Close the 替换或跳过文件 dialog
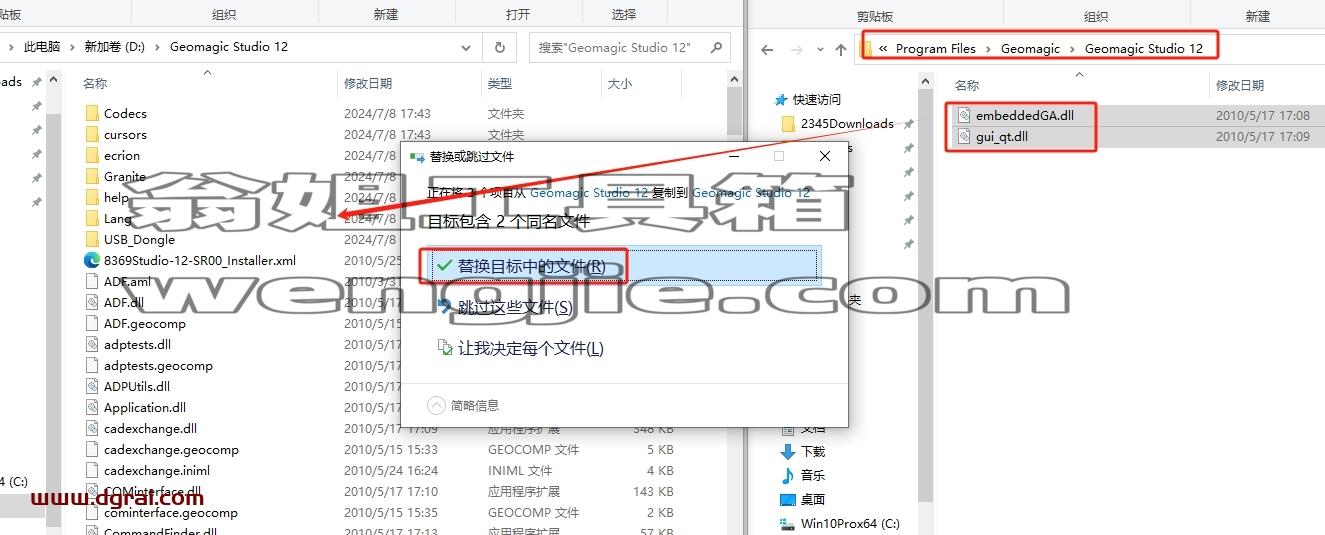This screenshot has width=1325, height=535. click(x=824, y=157)
